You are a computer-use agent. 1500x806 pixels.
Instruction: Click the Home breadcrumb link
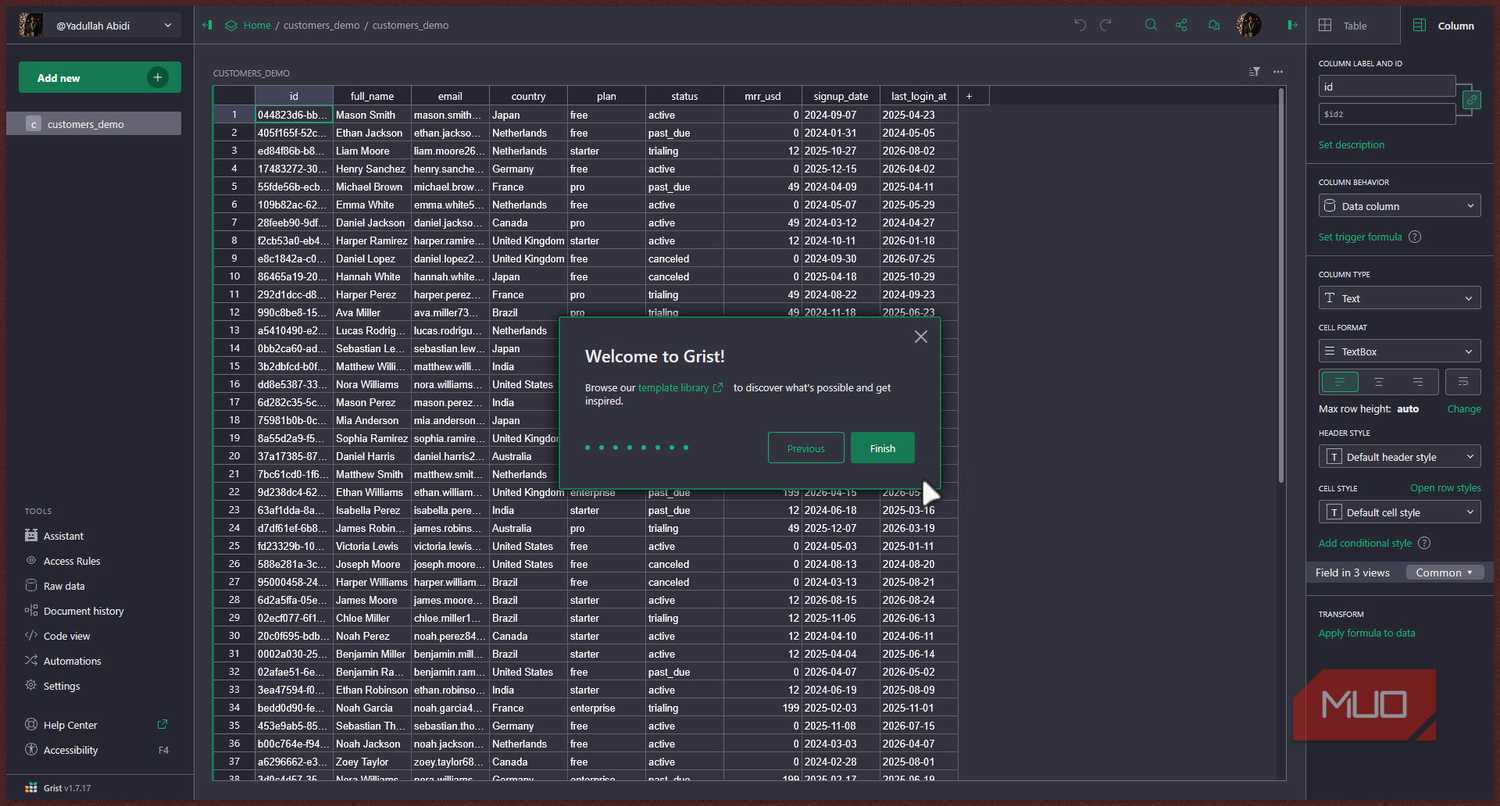click(257, 25)
